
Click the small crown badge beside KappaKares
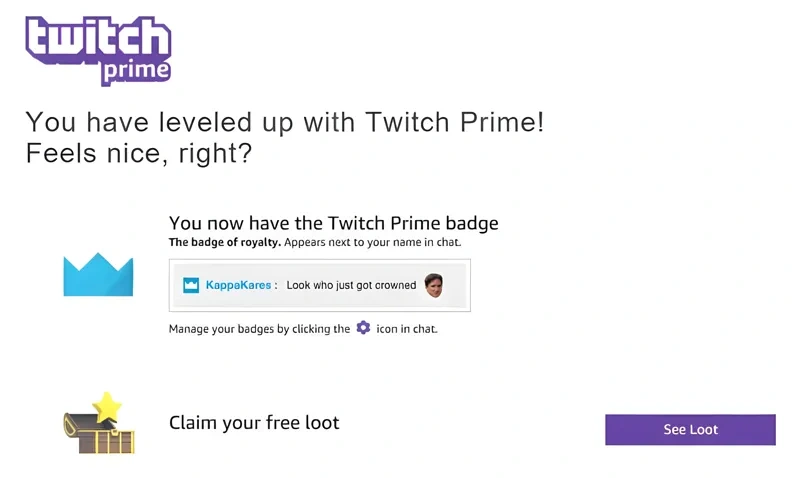(191, 285)
